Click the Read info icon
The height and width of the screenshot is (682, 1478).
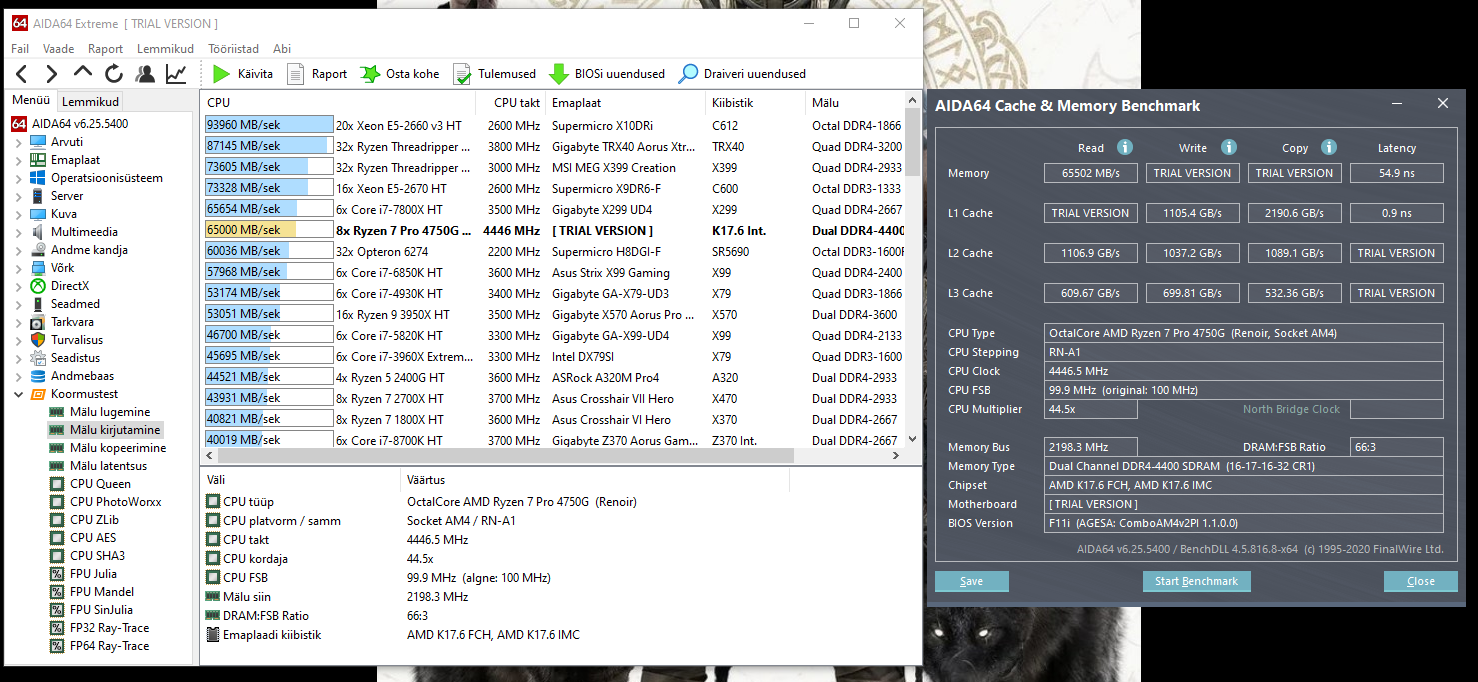(x=1124, y=147)
